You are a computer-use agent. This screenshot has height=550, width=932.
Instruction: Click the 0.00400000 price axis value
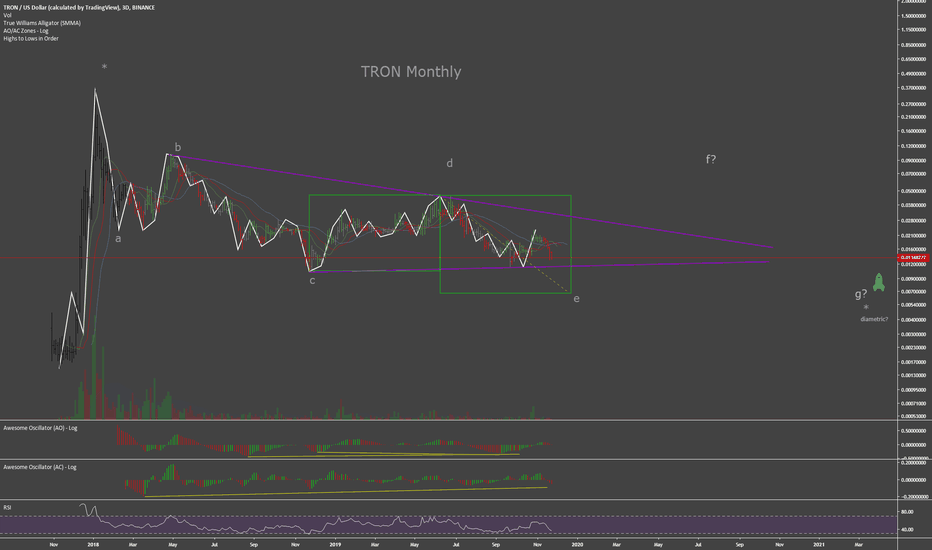pos(914,320)
